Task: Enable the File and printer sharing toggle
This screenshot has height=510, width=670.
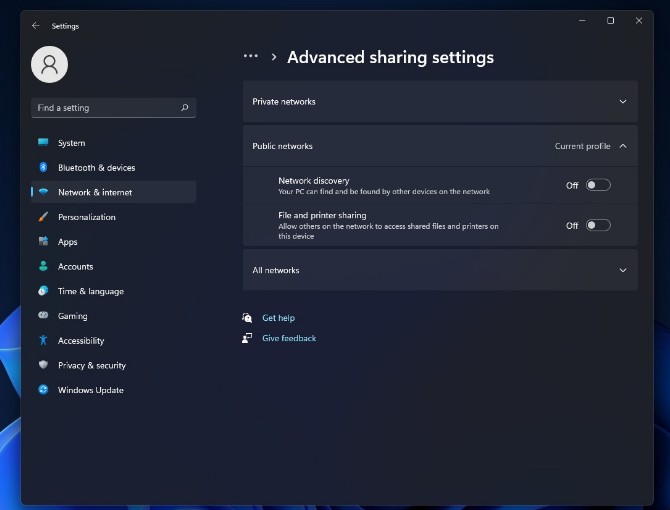Action: click(x=598, y=225)
